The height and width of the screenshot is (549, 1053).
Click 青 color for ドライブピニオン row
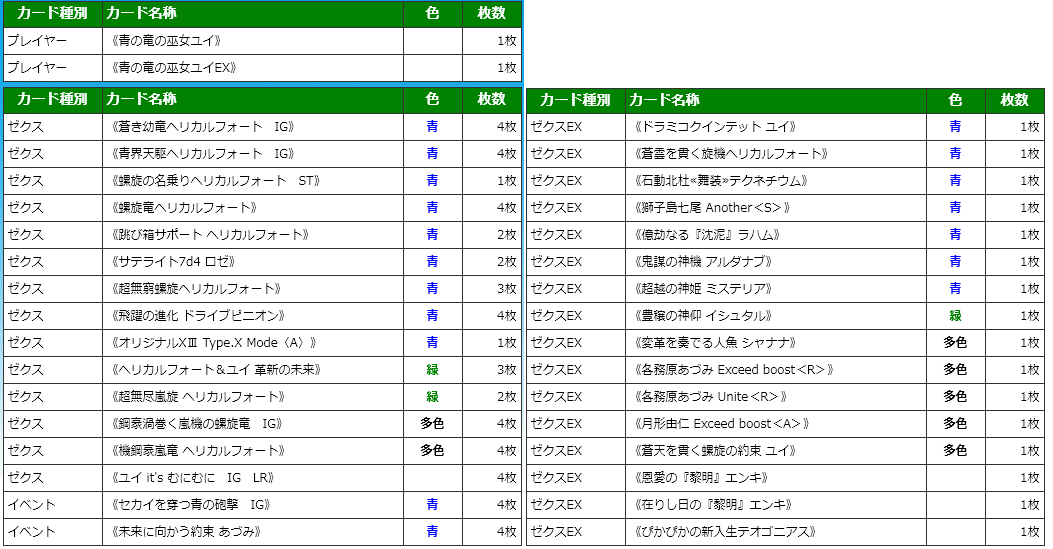point(432,315)
